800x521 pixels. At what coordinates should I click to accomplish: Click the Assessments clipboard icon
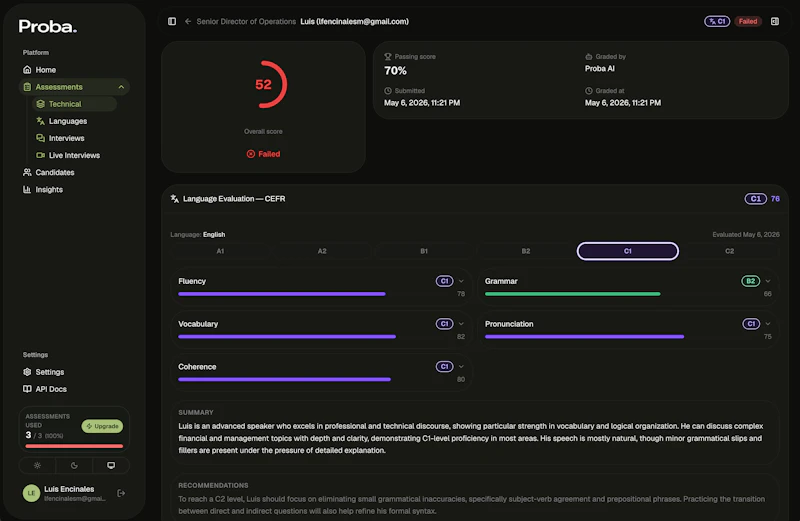pos(27,87)
